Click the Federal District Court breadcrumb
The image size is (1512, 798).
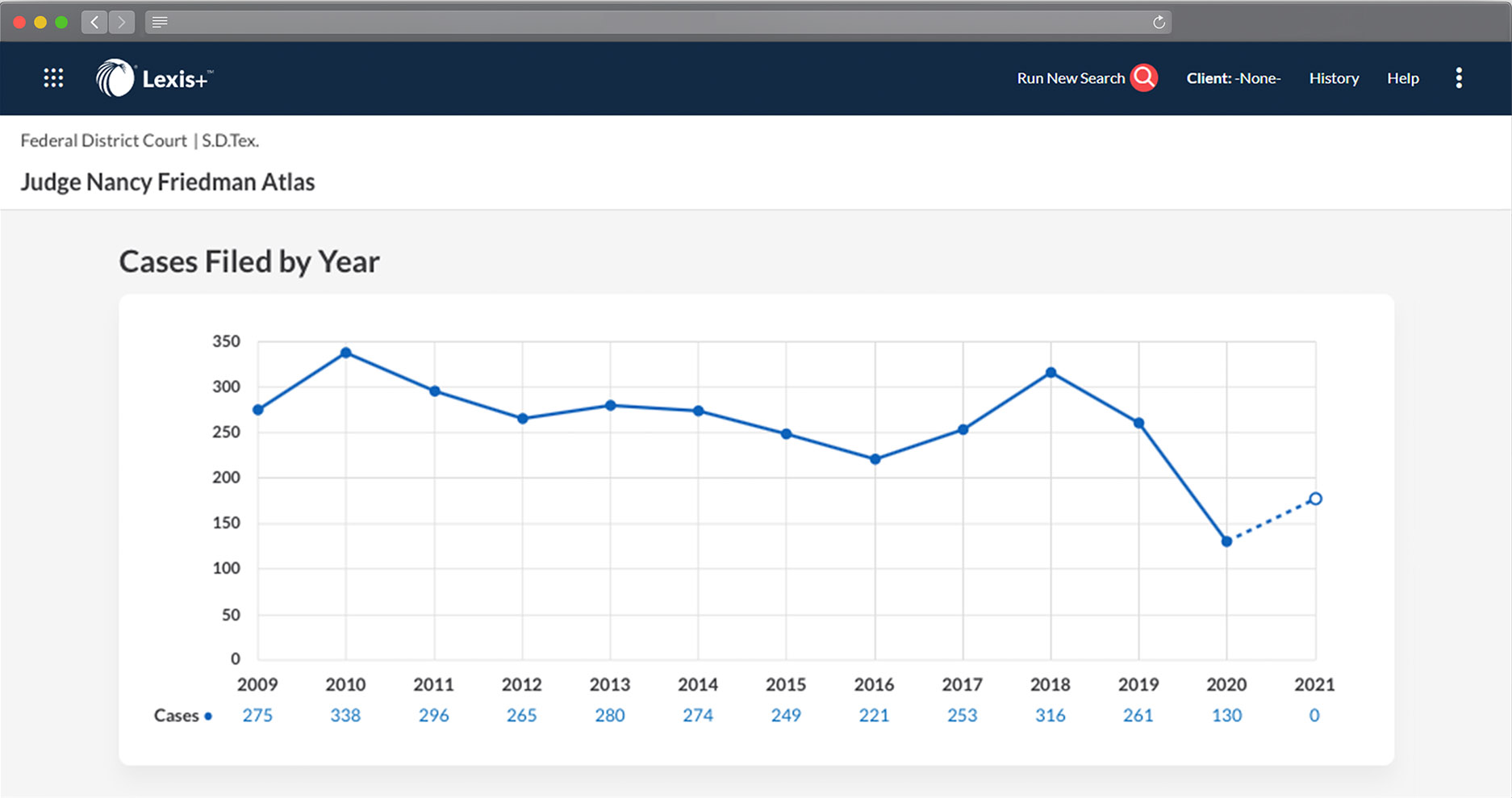click(103, 140)
